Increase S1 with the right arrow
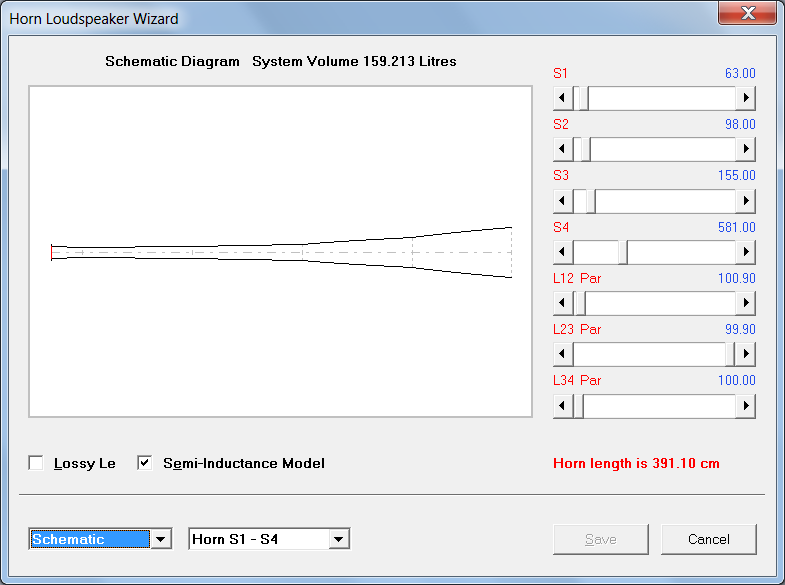This screenshot has height=585, width=785. pos(745,98)
